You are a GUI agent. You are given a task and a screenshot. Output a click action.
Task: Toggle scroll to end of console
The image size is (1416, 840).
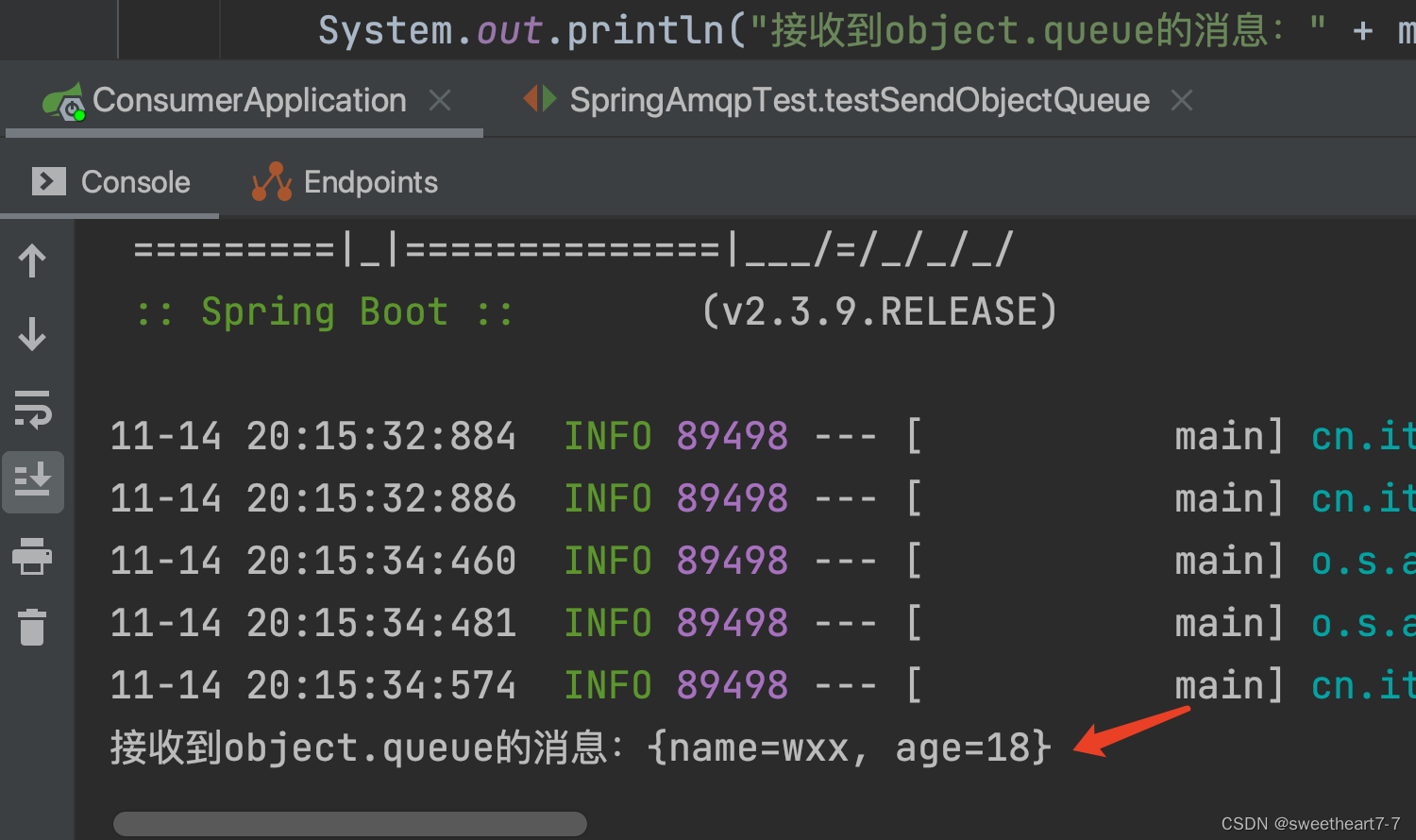pyautogui.click(x=33, y=481)
